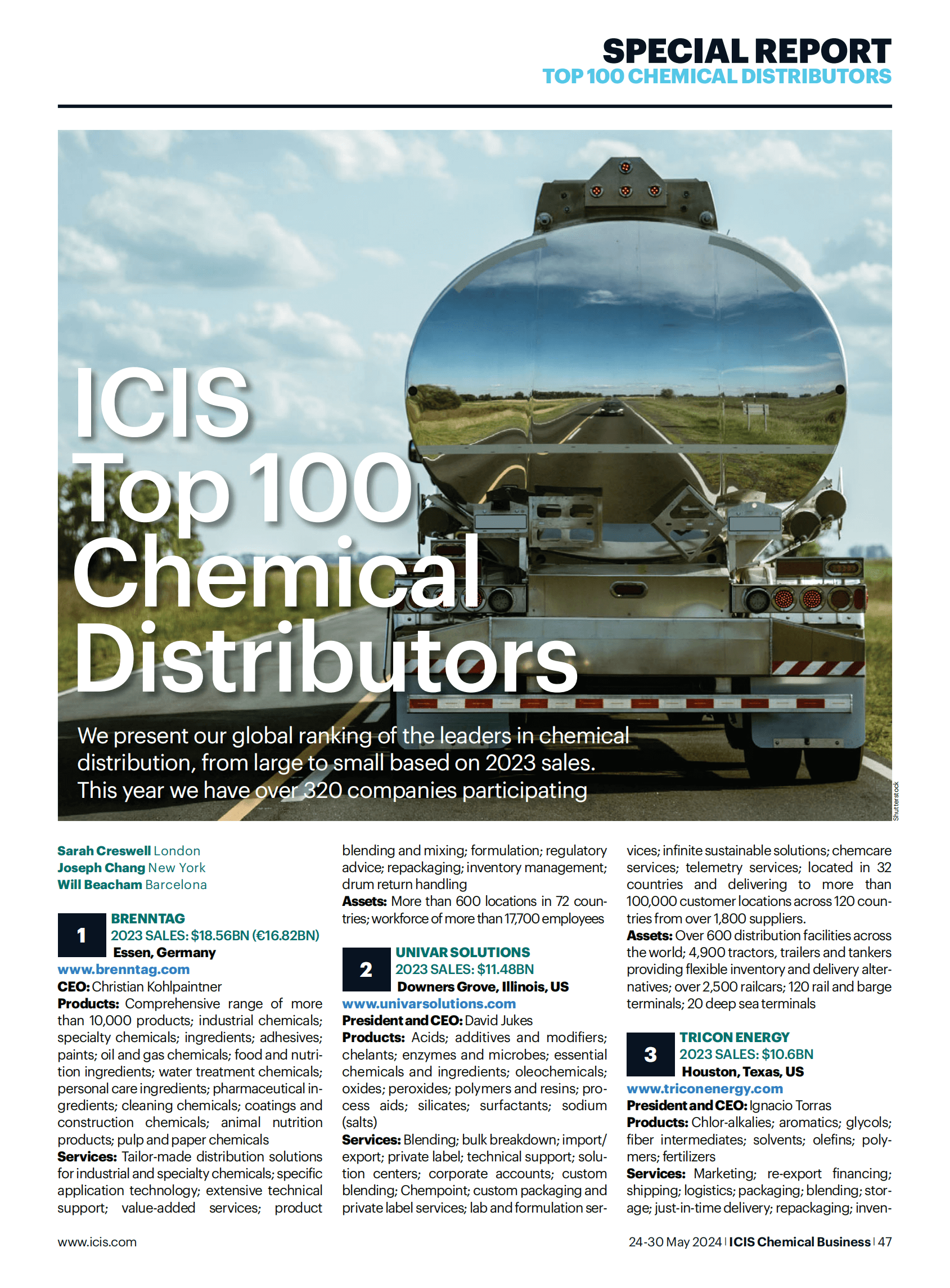Screen dimensions: 950x1288
Task: Click the page number 47
Action: pyautogui.click(x=885, y=1242)
